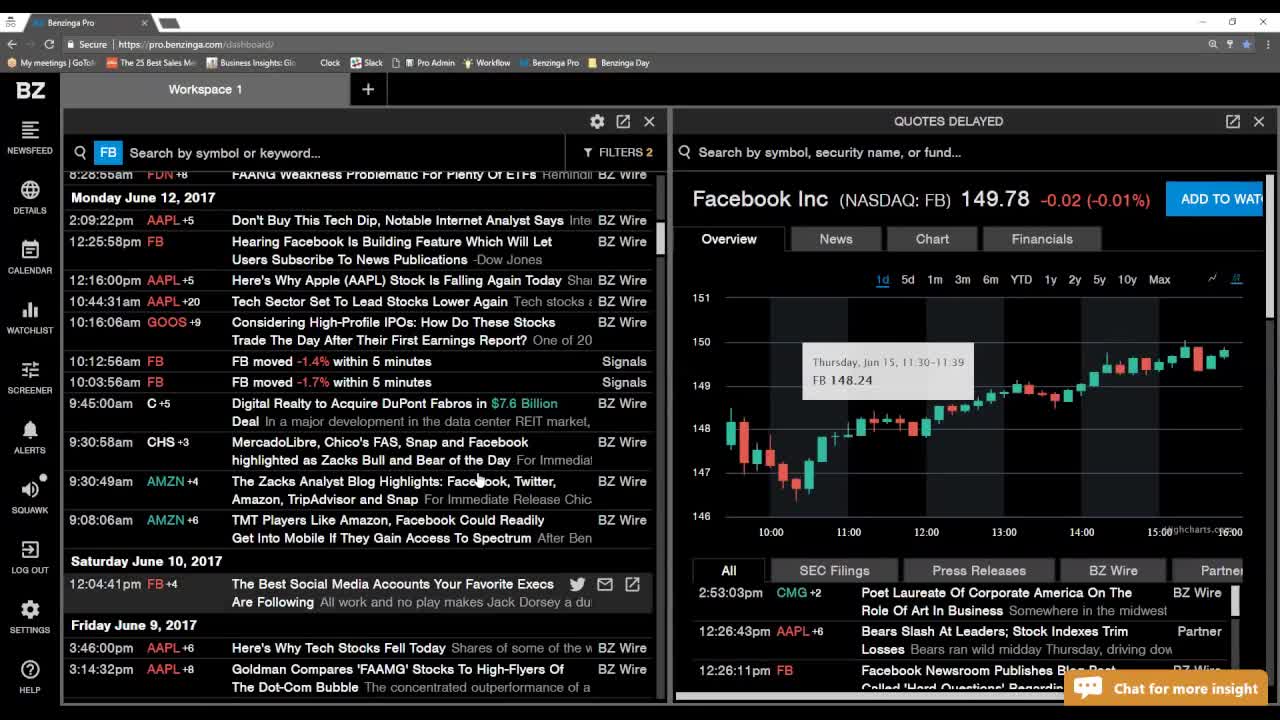Select SEC Filings tab

pyautogui.click(x=834, y=570)
